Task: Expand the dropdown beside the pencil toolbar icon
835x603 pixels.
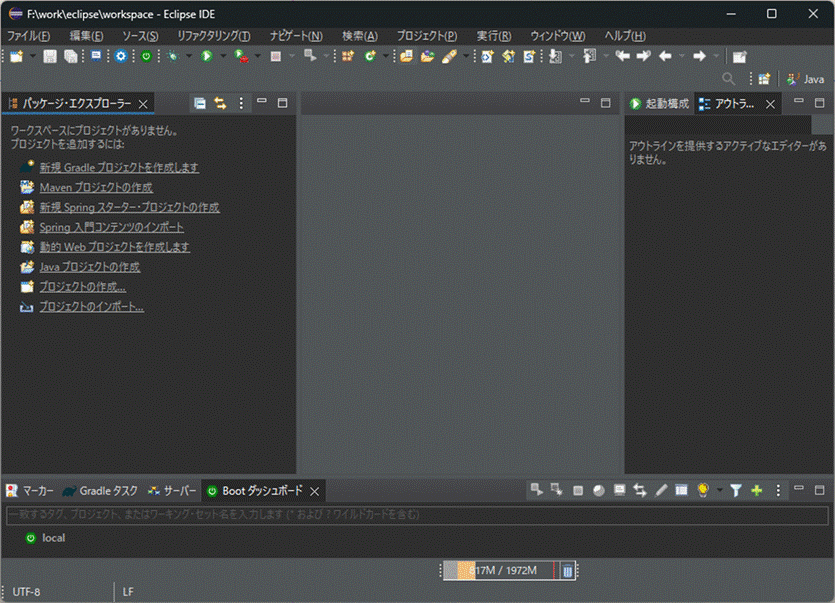Action: 466,56
